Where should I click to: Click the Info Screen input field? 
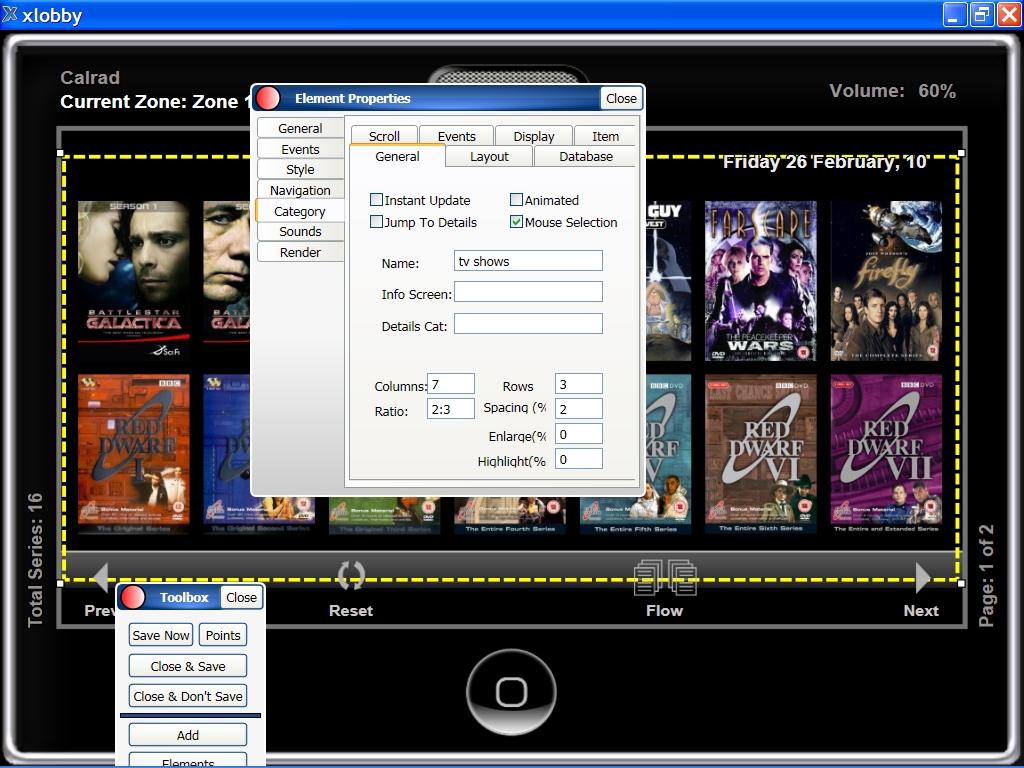[528, 292]
